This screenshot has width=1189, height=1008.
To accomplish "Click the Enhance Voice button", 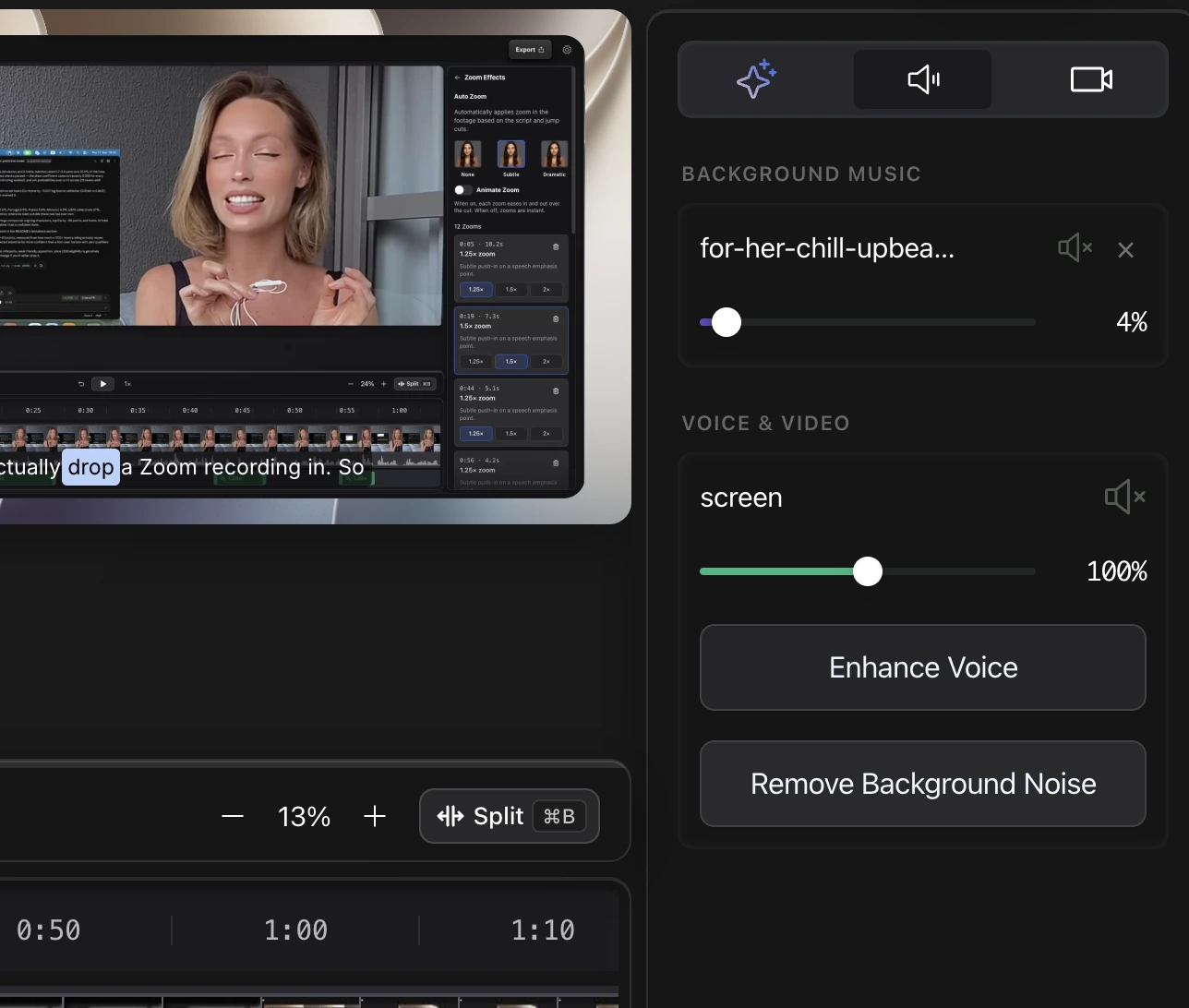I will tap(923, 667).
